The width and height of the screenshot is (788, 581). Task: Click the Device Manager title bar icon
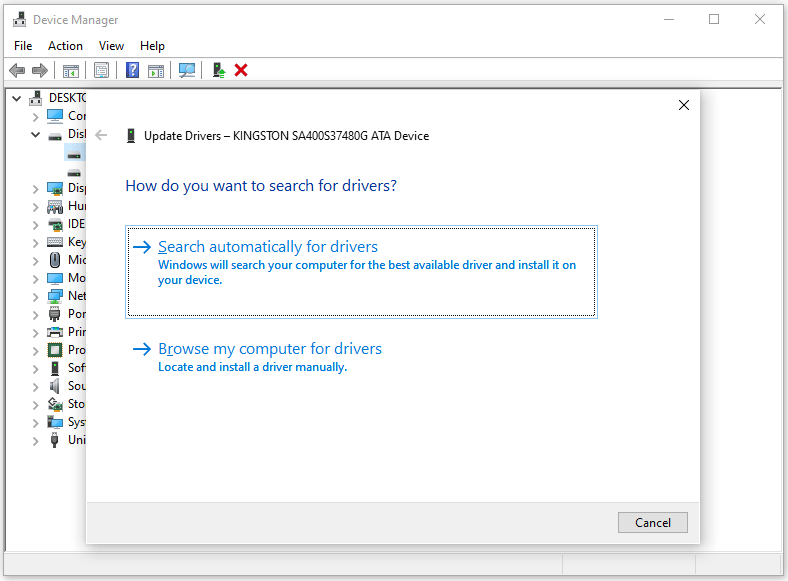[19, 19]
